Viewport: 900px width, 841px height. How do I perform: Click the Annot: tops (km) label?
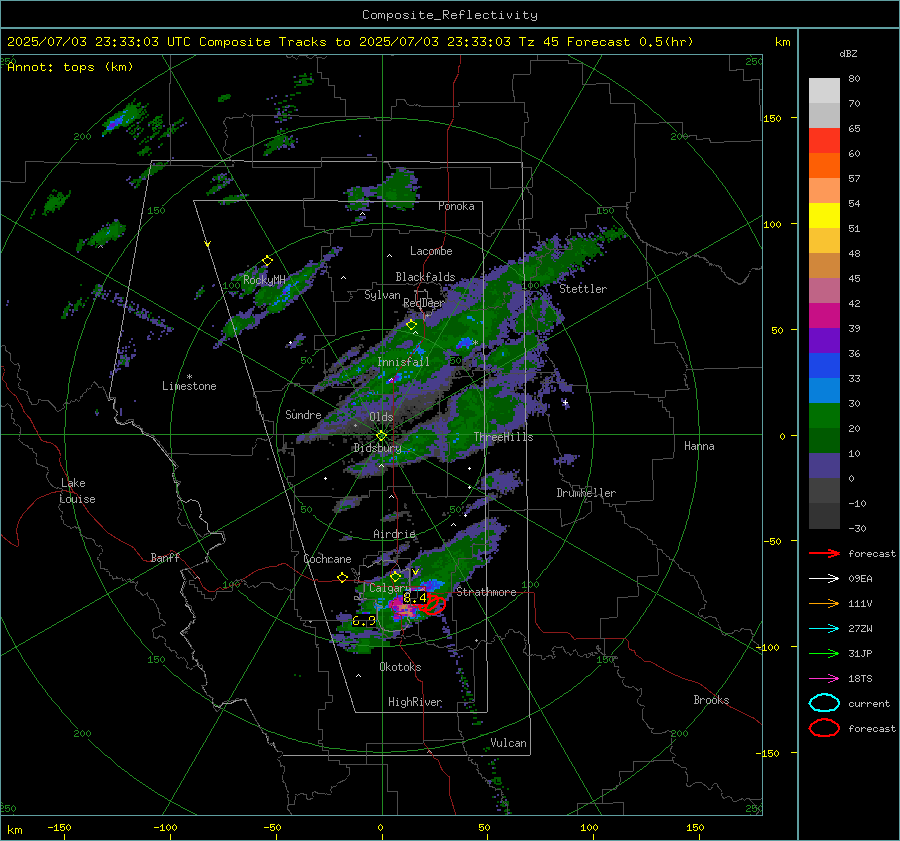[70, 67]
